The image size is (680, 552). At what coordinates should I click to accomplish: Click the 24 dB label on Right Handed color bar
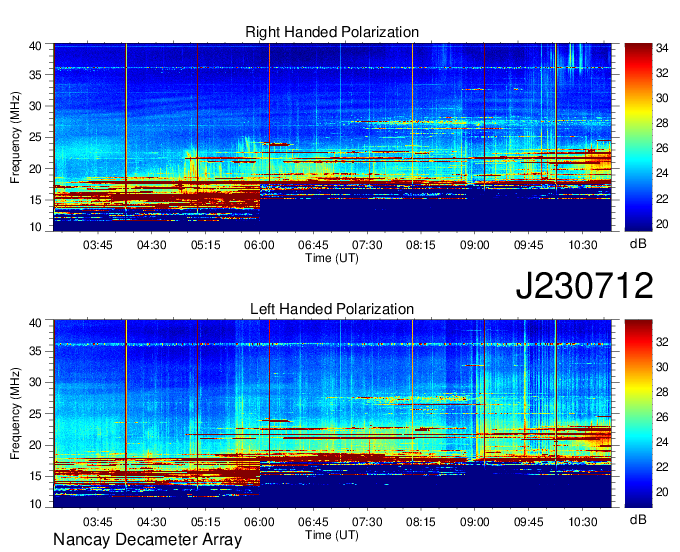pyautogui.click(x=662, y=174)
